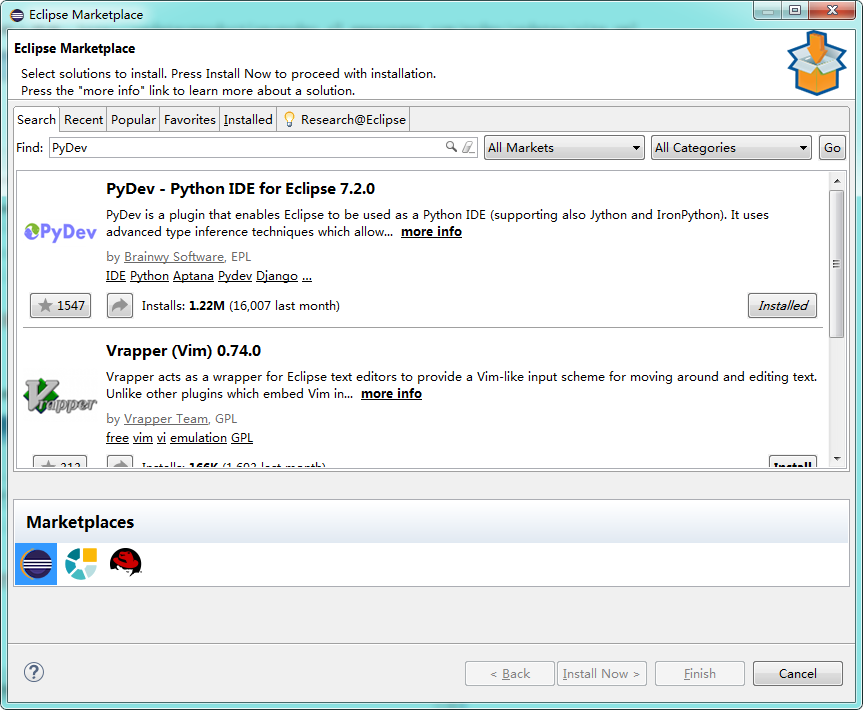Open Vrapper Team author link
The image size is (863, 710).
[x=166, y=419]
